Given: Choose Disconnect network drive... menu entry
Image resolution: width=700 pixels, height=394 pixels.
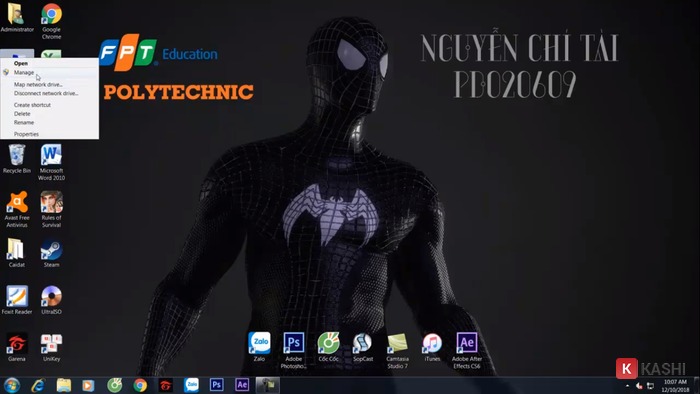Looking at the screenshot, I should tap(50, 93).
